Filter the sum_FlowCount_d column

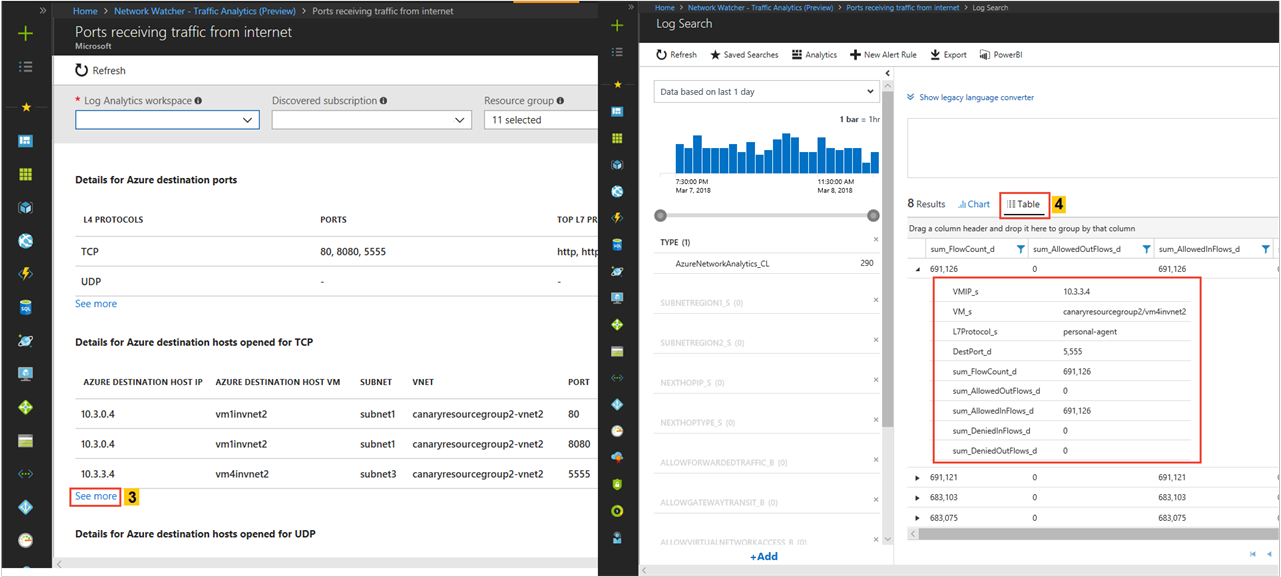pos(1021,249)
